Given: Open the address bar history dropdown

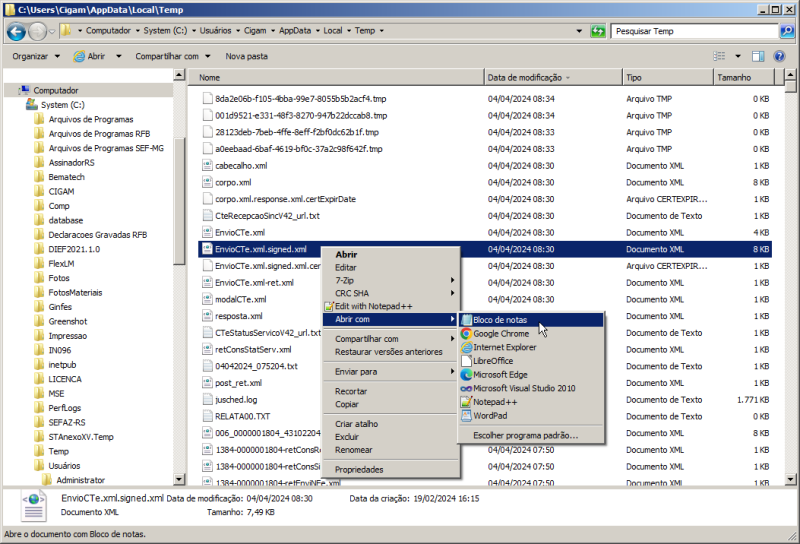Looking at the screenshot, I should click(579, 31).
